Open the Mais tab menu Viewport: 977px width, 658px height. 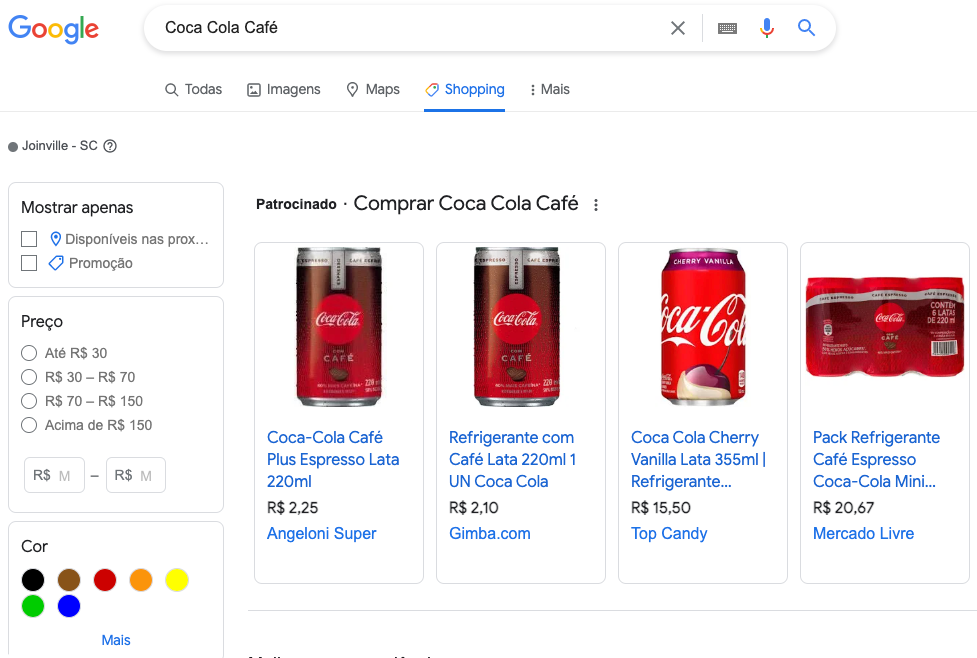pos(550,89)
